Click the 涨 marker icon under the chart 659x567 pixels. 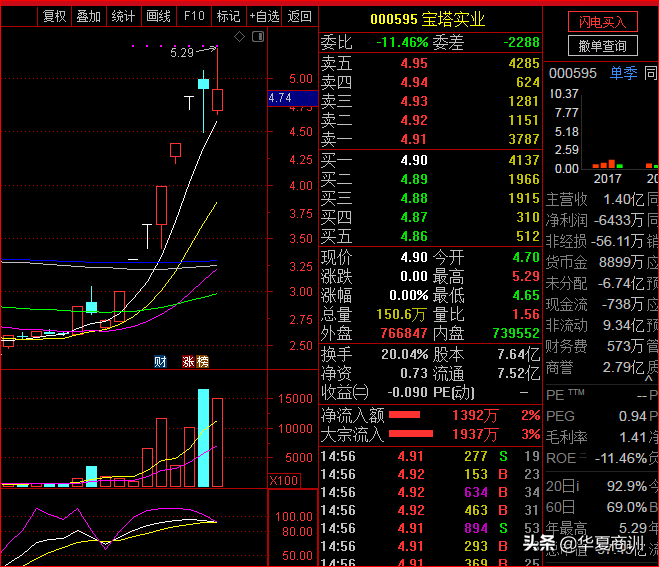point(188,361)
